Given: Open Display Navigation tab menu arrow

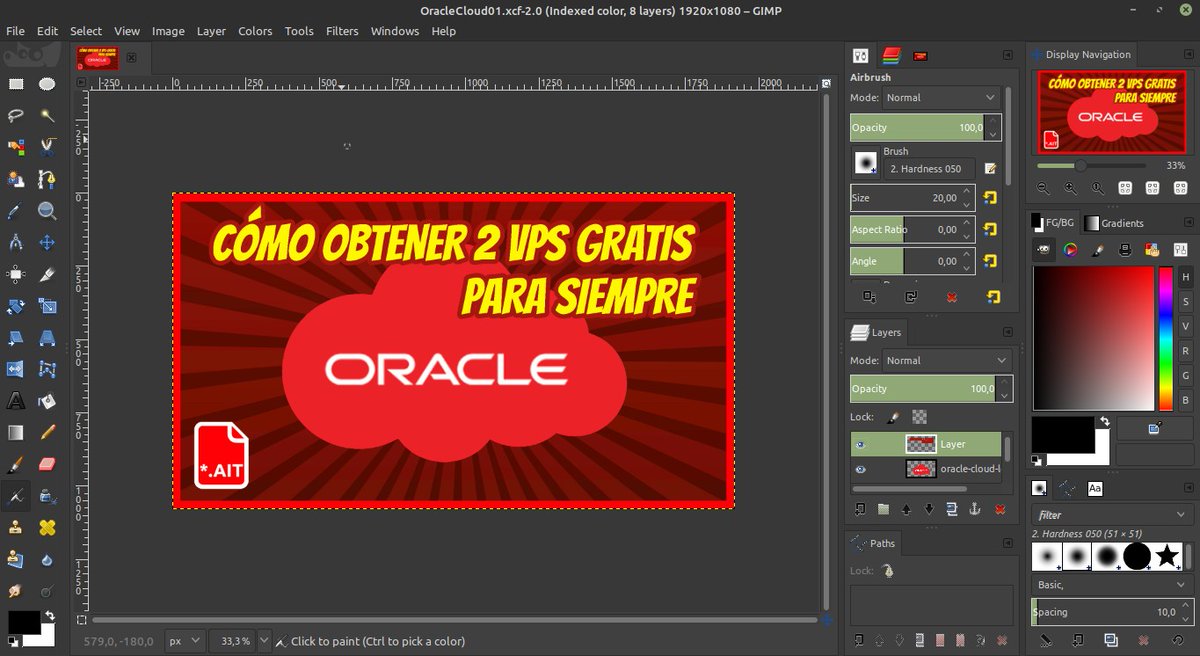Looking at the screenshot, I should (x=1189, y=55).
